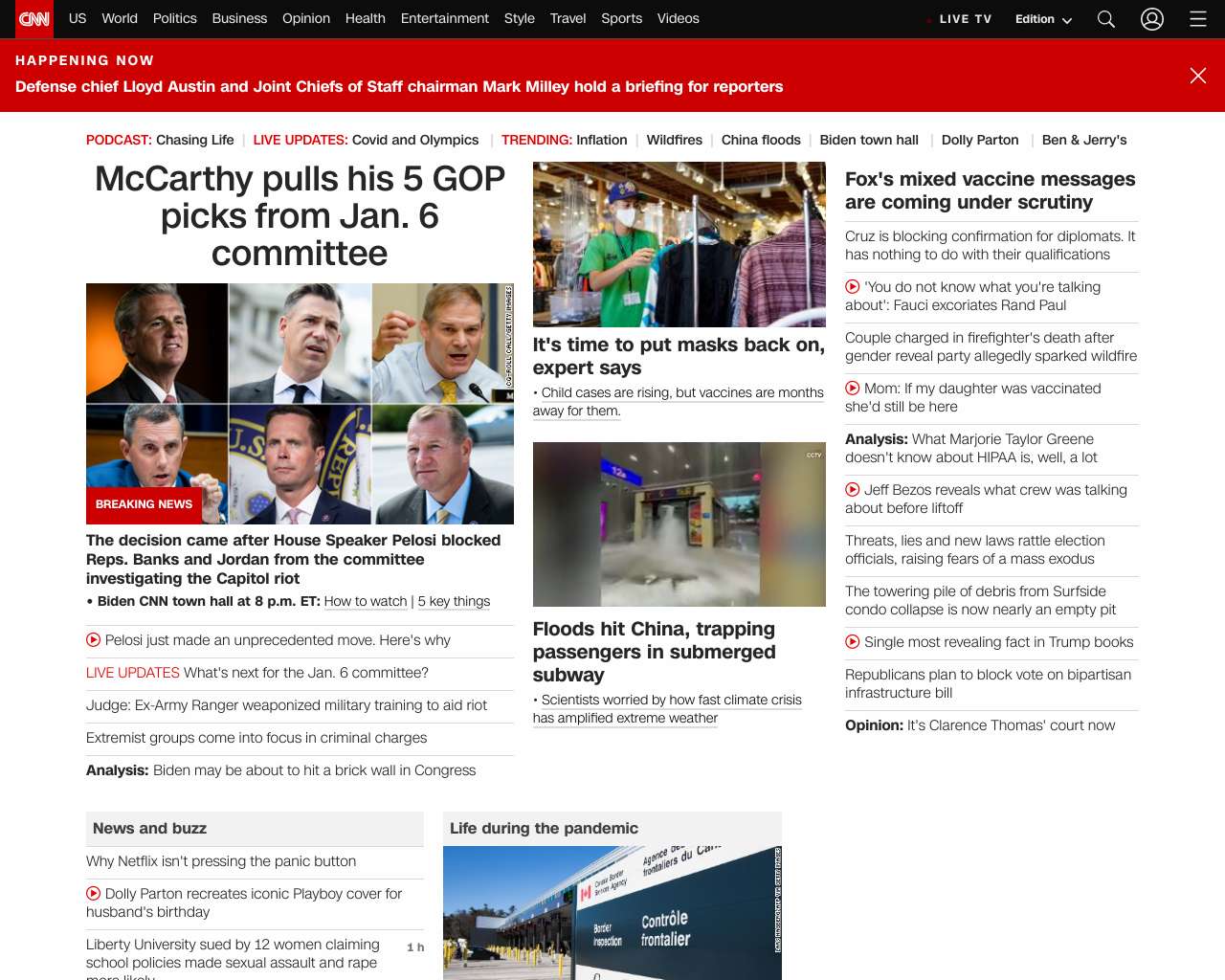Viewport: 1225px width, 980px height.
Task: Click 5 key things link
Action: point(454,601)
